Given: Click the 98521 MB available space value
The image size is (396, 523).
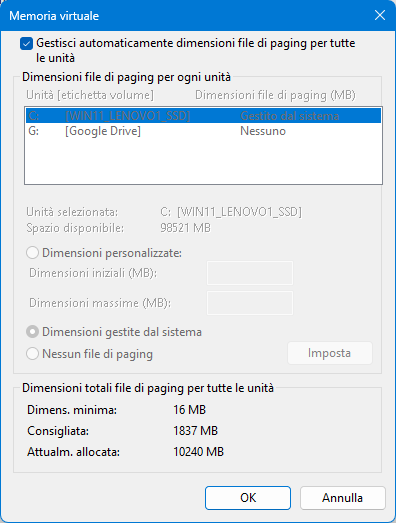Looking at the screenshot, I should pyautogui.click(x=185, y=228).
